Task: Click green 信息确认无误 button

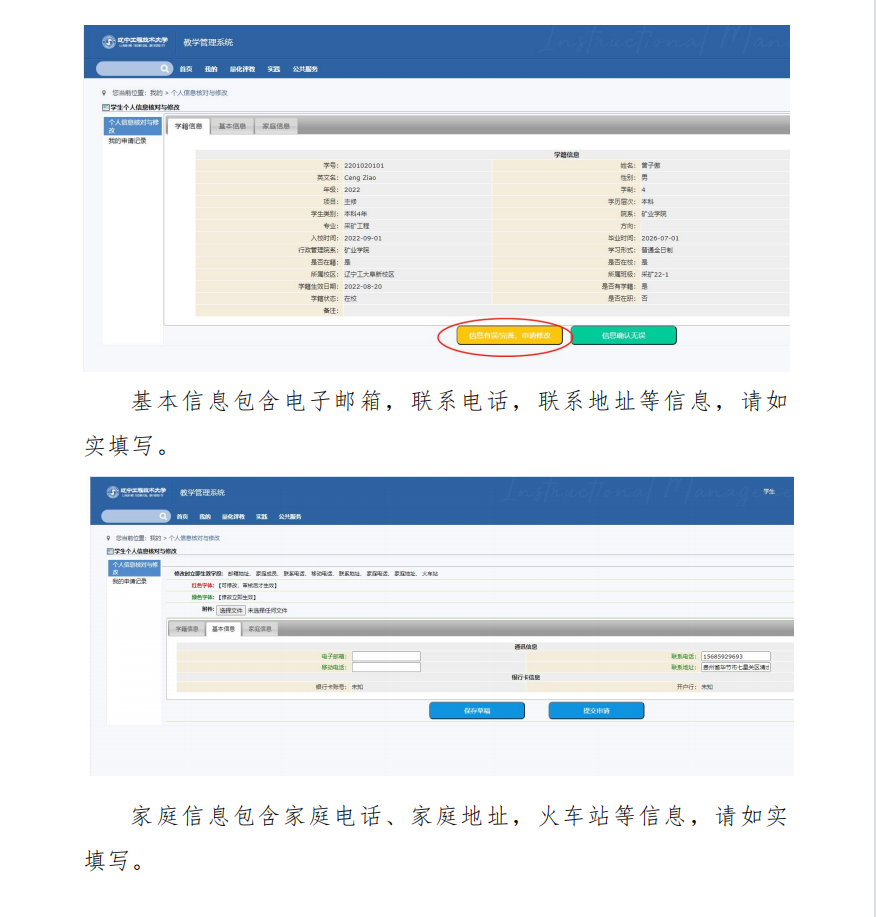Action: tap(623, 336)
